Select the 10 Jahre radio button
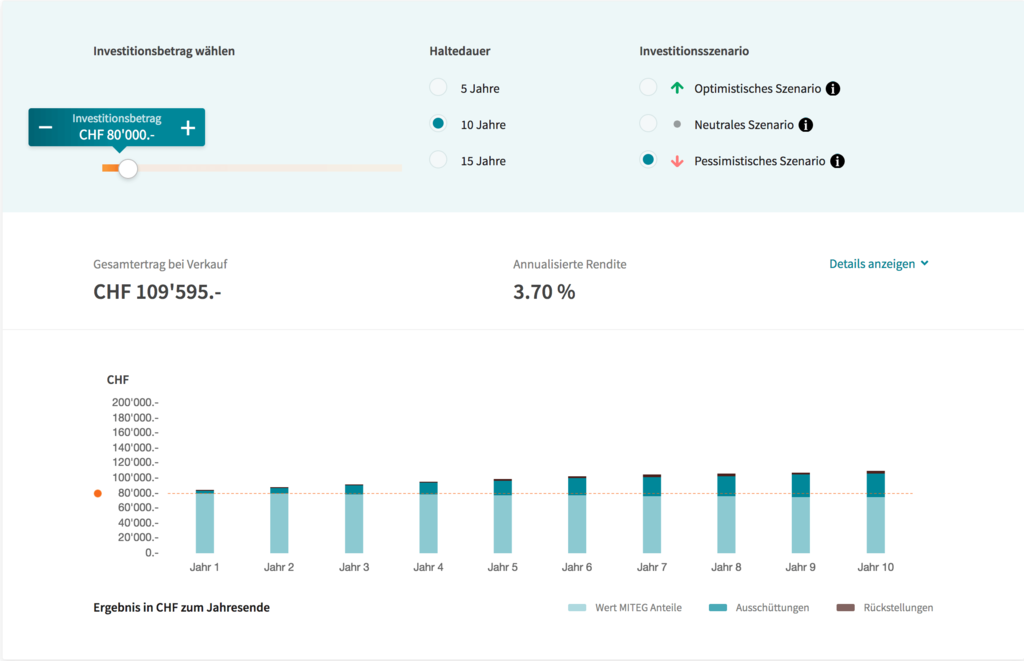This screenshot has height=661, width=1024. (x=438, y=124)
